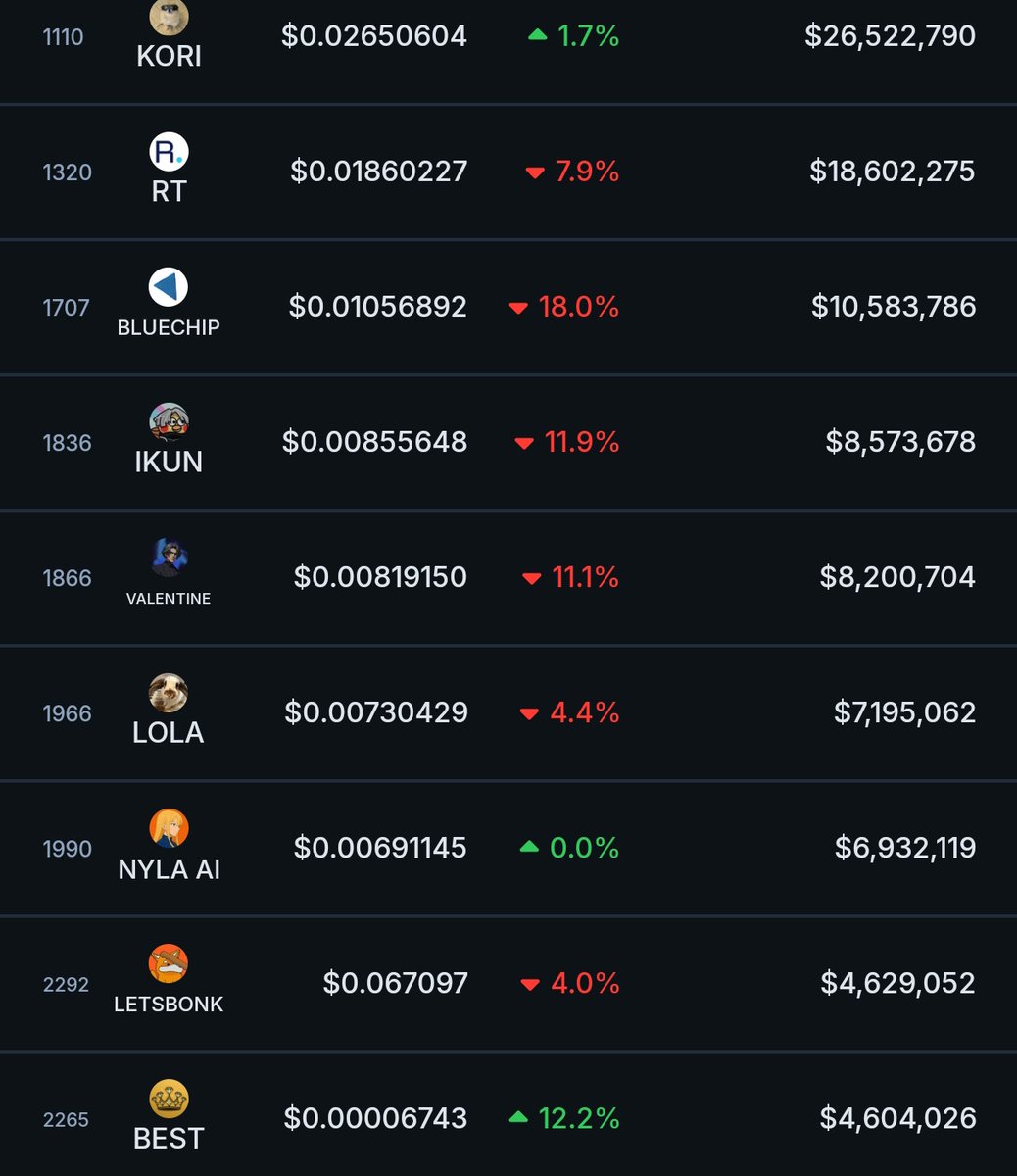Click VALENTINE market cap $8,200,704
Viewport: 1017px width, 1176px height.
pos(897,576)
